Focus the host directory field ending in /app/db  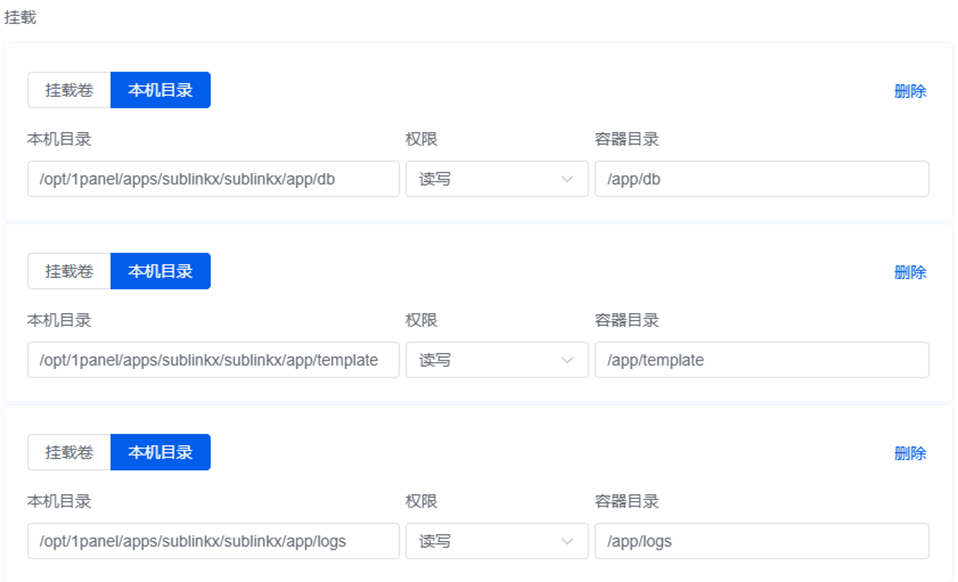click(x=213, y=179)
